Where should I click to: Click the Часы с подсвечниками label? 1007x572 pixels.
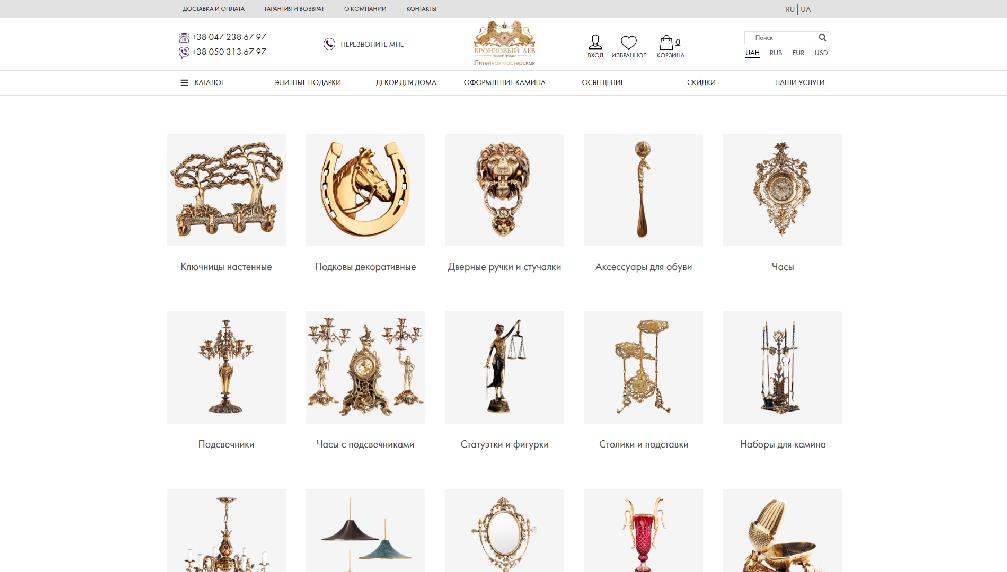[x=365, y=444]
